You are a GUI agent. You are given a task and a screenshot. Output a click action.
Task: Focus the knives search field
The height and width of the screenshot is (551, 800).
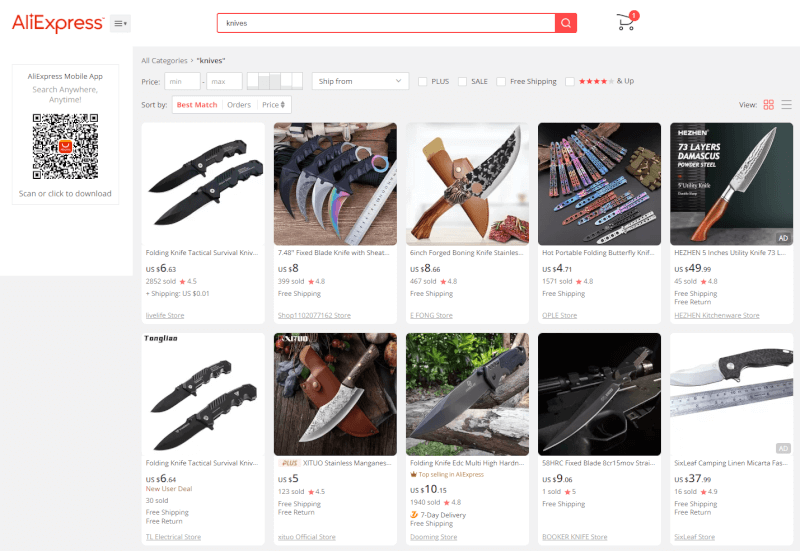tap(386, 23)
